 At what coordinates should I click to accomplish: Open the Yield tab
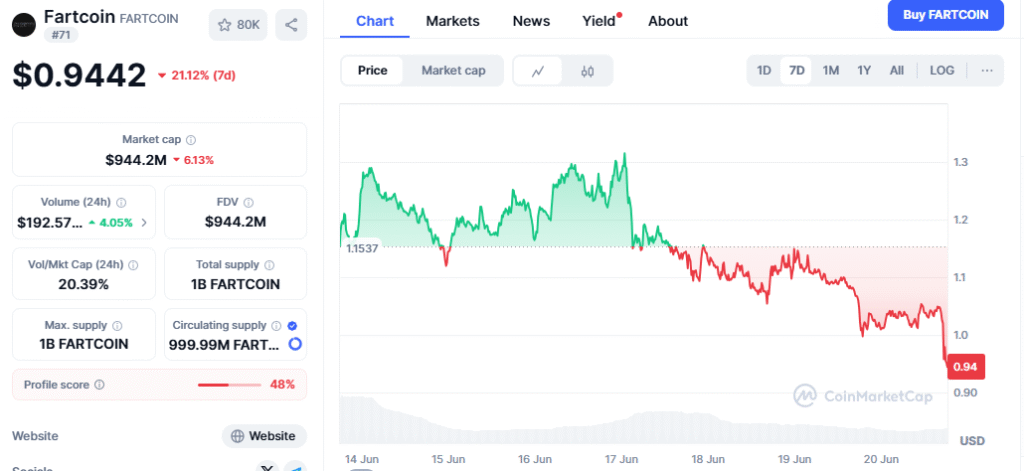click(600, 21)
